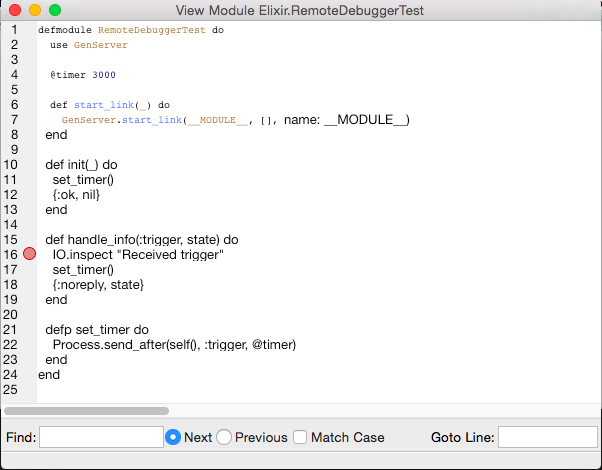Minimize the window with the yellow button
This screenshot has width=602, height=470.
coord(35,10)
